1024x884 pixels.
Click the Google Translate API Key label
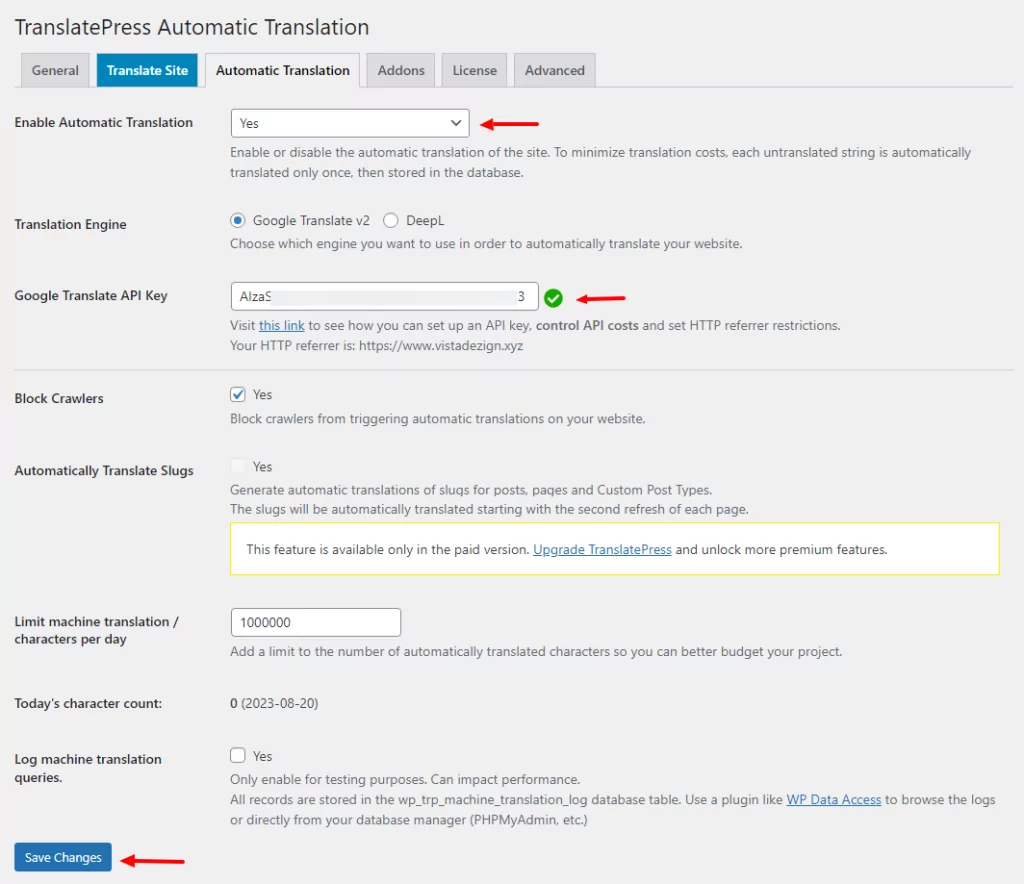pyautogui.click(x=91, y=296)
